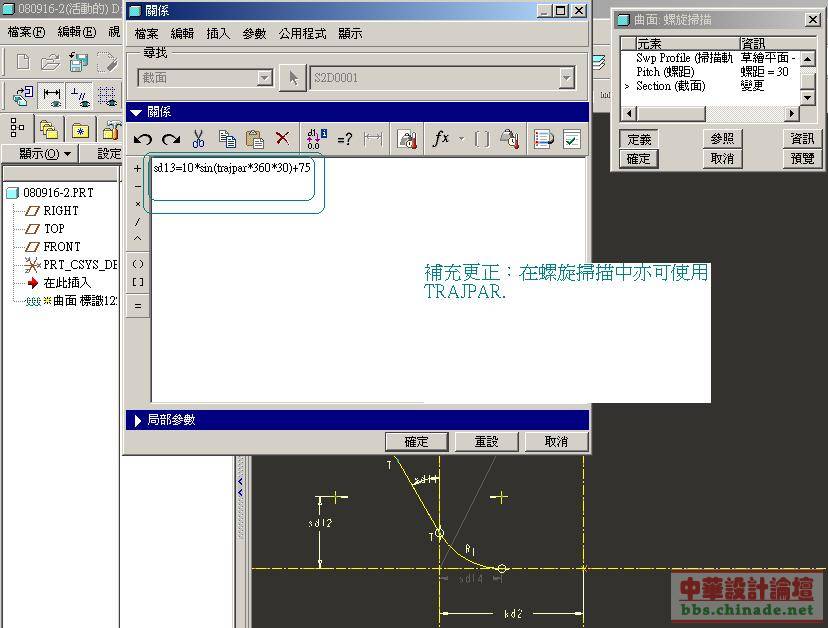The width and height of the screenshot is (828, 628).
Task: Click the =? evaluate expression icon
Action: coord(344,139)
